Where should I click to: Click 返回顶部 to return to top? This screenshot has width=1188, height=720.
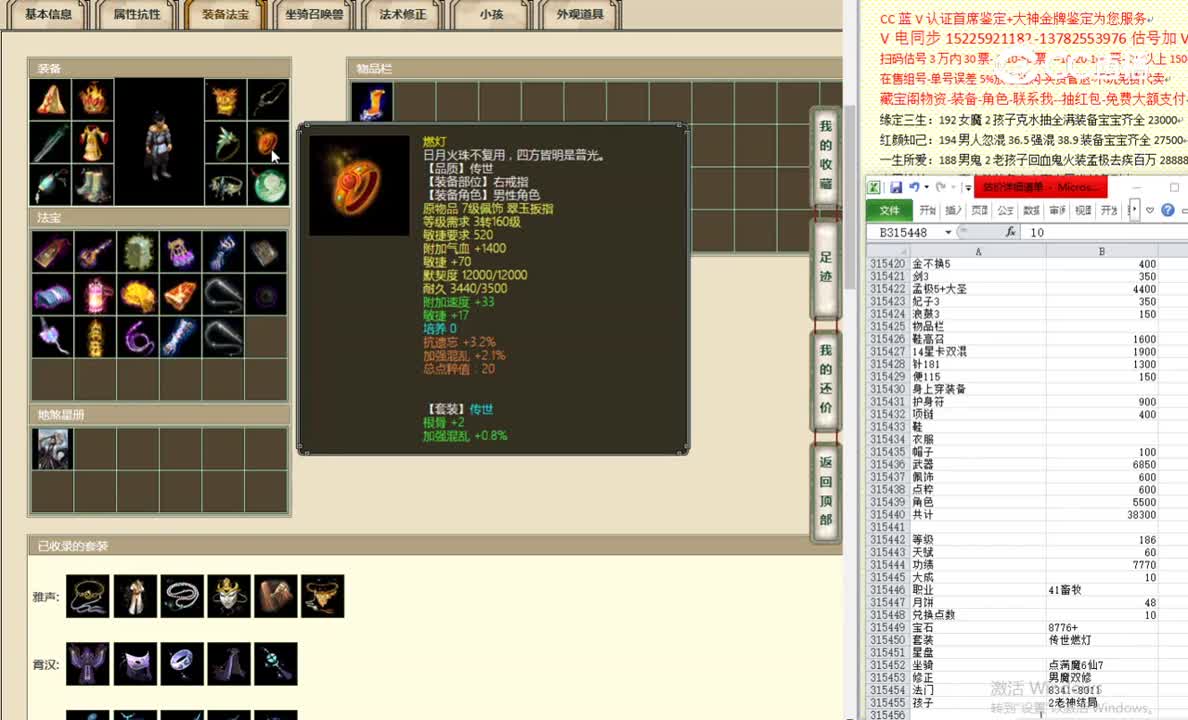(826, 490)
